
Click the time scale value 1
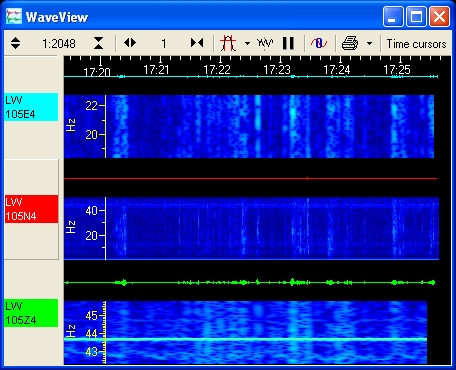[164, 44]
